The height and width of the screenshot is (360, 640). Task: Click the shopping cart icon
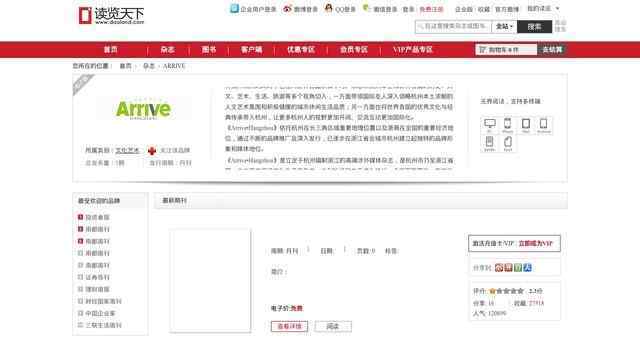[x=482, y=50]
